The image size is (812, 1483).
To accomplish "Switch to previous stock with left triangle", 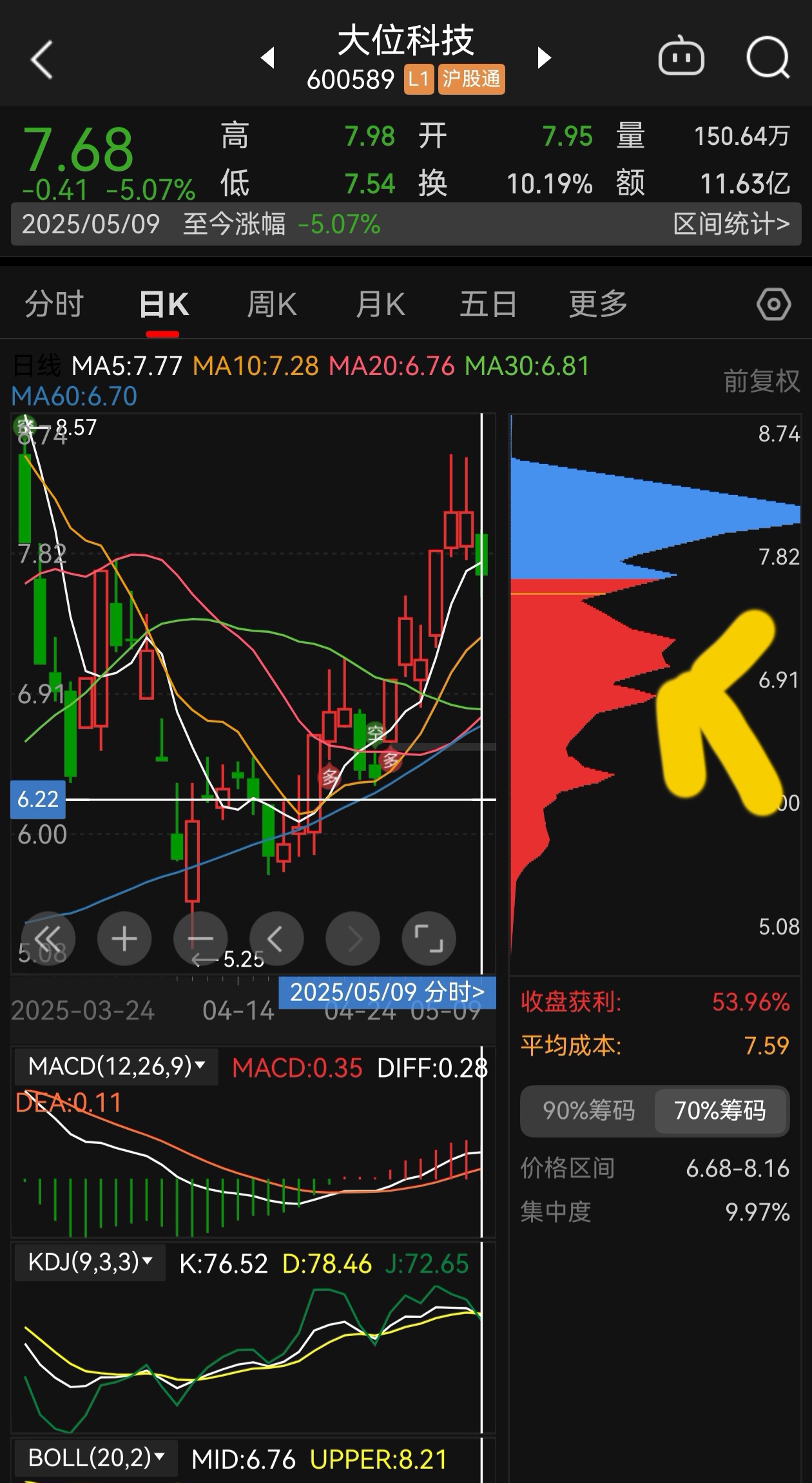I will pyautogui.click(x=267, y=58).
